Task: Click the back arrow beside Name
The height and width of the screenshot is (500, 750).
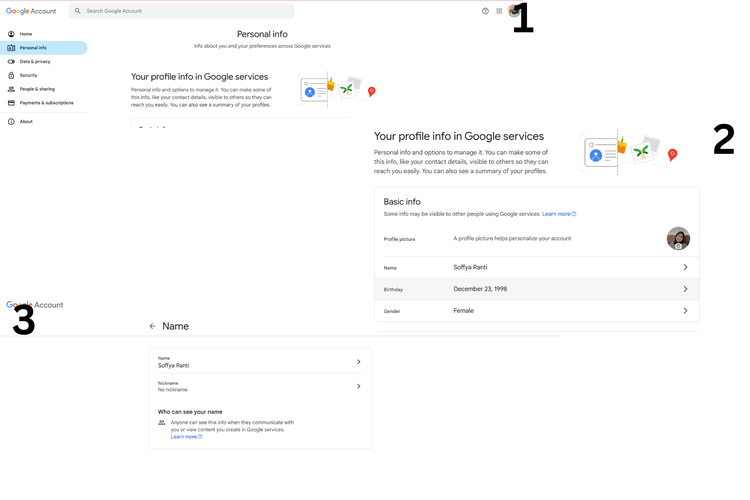Action: click(x=152, y=326)
